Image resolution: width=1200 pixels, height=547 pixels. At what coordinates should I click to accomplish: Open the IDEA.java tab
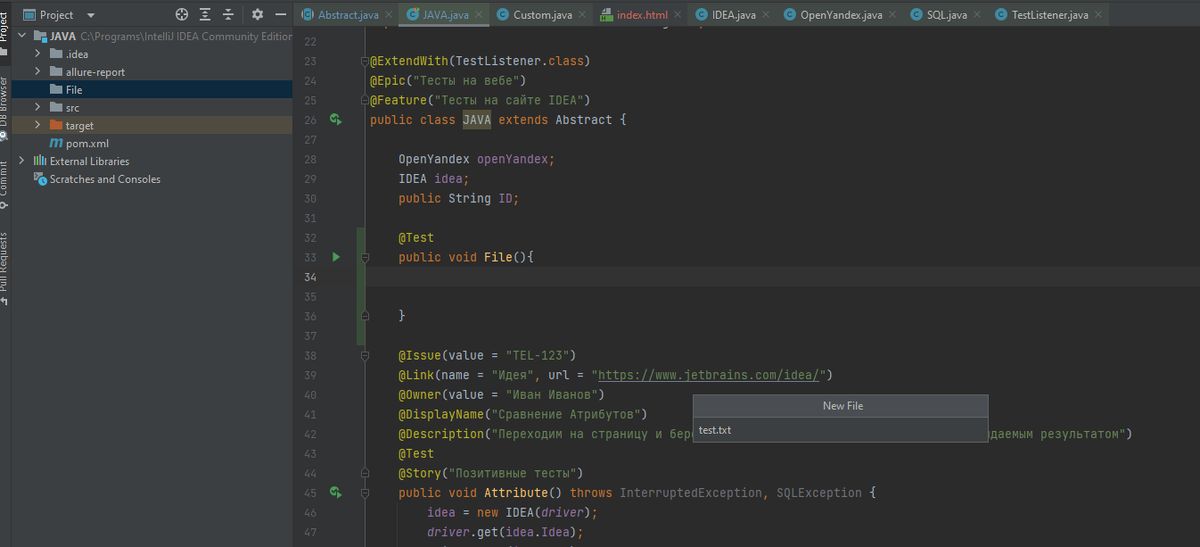point(733,15)
